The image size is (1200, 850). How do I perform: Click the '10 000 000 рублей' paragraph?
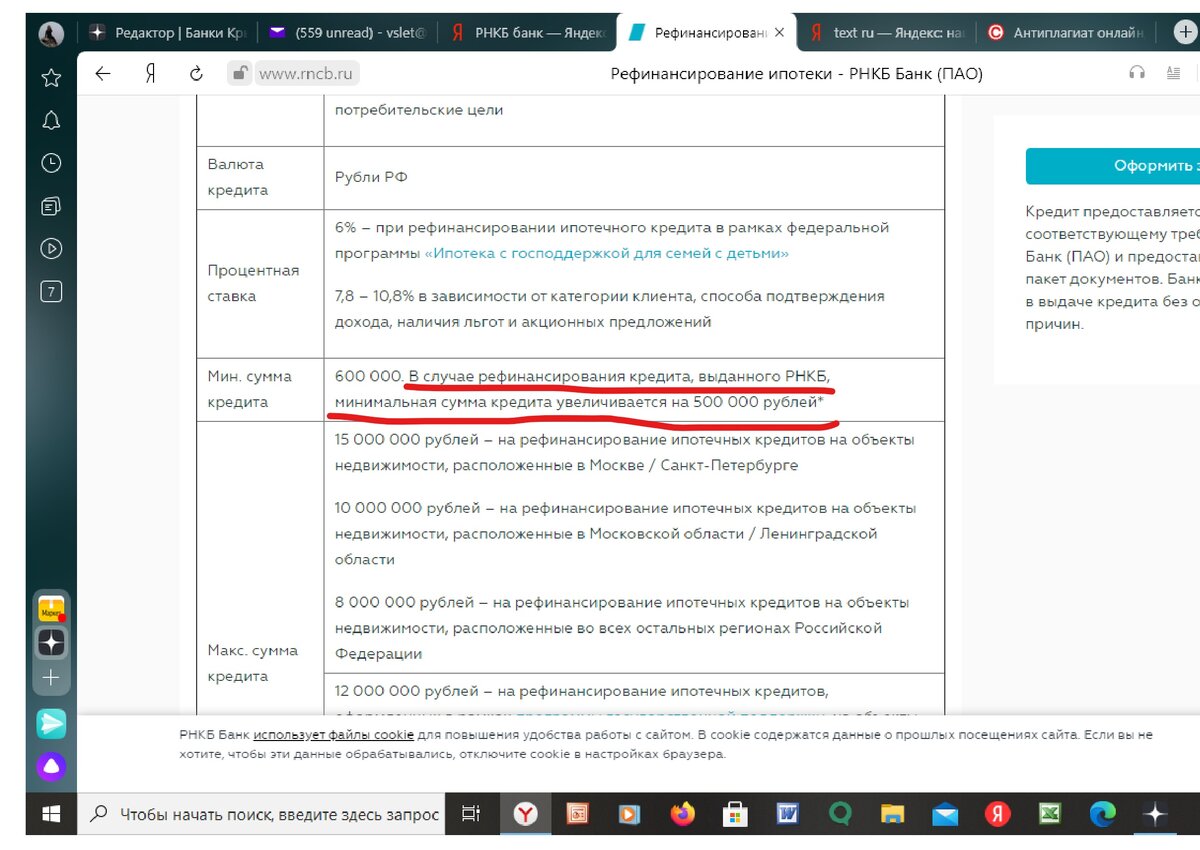[626, 534]
